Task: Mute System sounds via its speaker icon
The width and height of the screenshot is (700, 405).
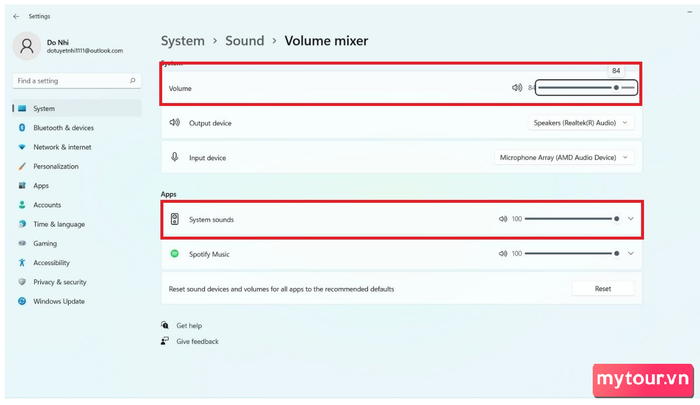Action: click(x=503, y=219)
